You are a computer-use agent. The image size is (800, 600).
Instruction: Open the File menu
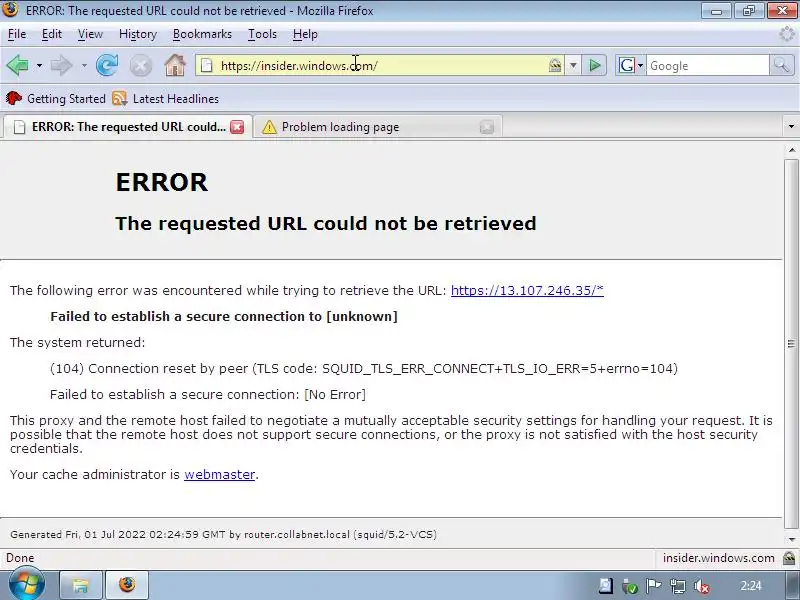pyautogui.click(x=17, y=34)
